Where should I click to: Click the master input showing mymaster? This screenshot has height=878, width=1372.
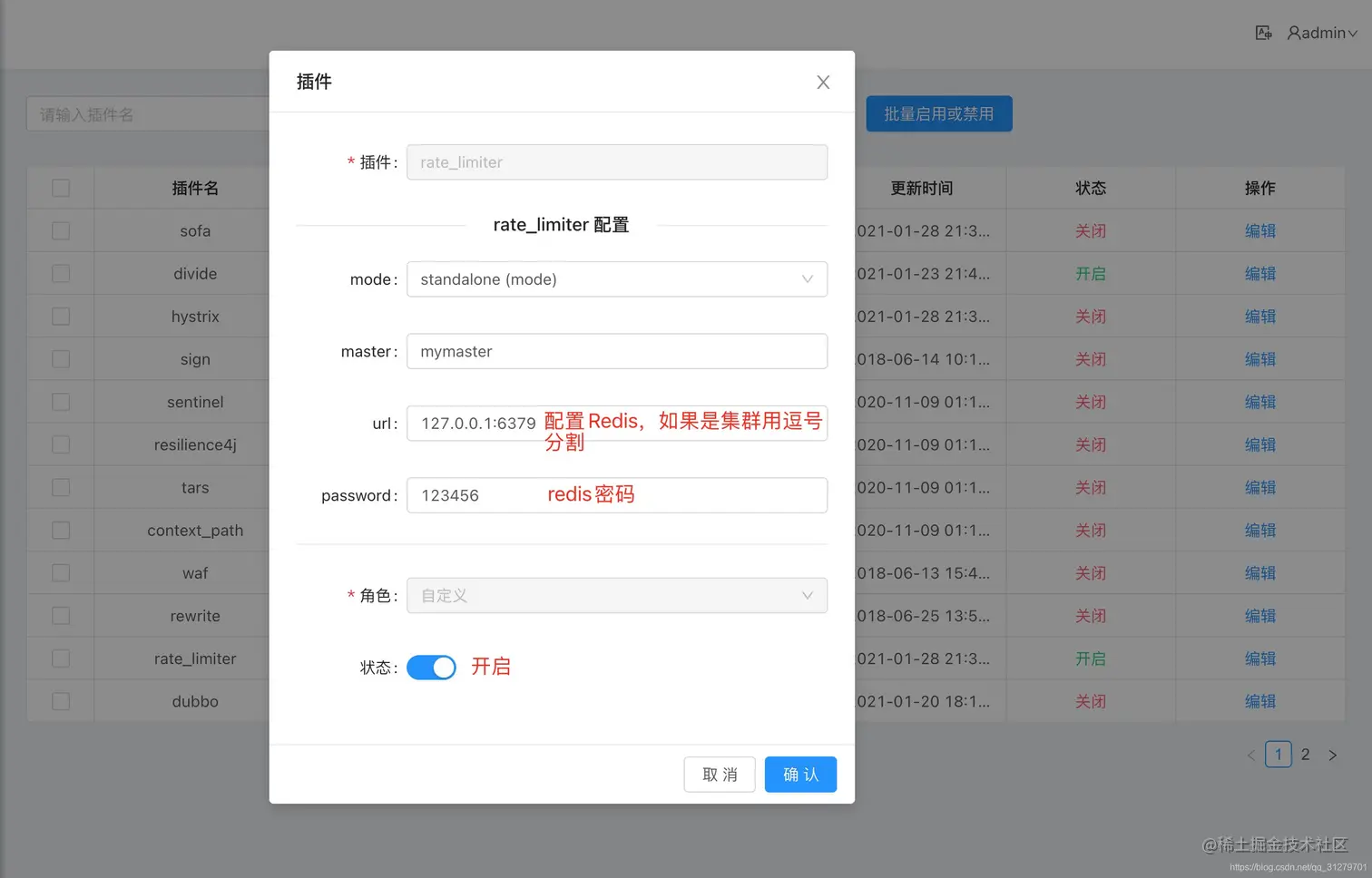point(616,351)
